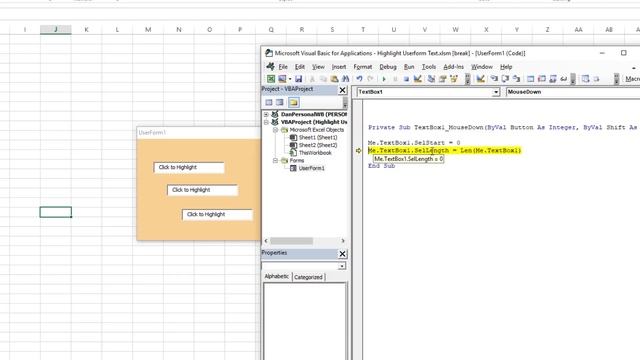
Task: Close the Properties pane
Action: point(342,254)
